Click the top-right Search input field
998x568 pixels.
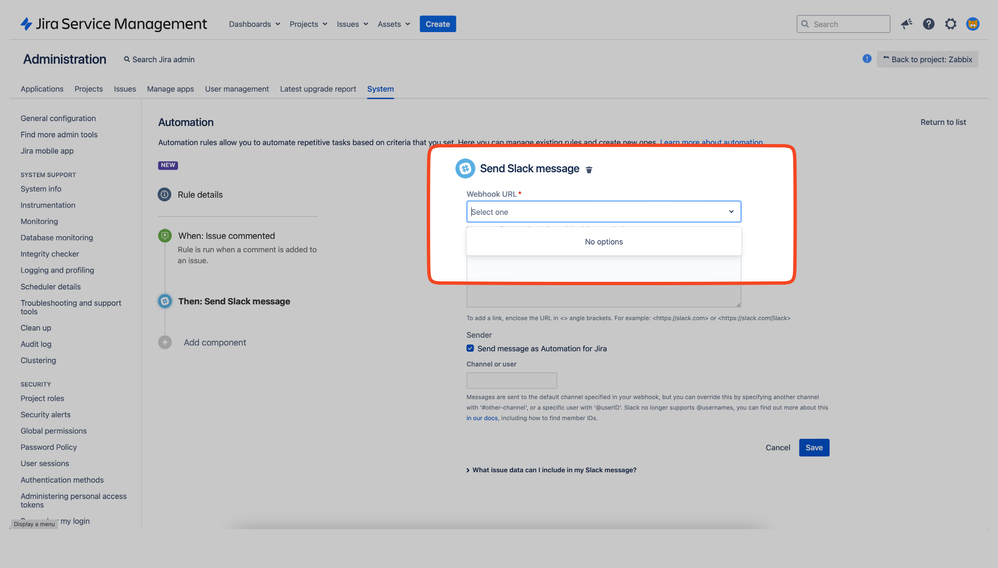coord(843,24)
